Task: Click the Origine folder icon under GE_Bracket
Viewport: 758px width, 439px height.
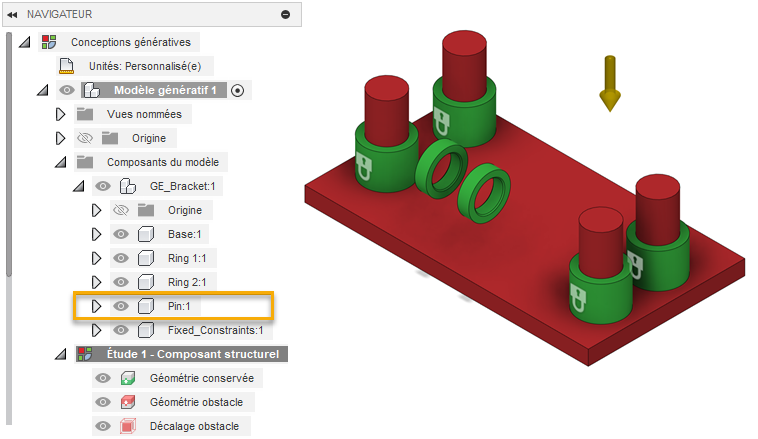Action: pyautogui.click(x=146, y=210)
